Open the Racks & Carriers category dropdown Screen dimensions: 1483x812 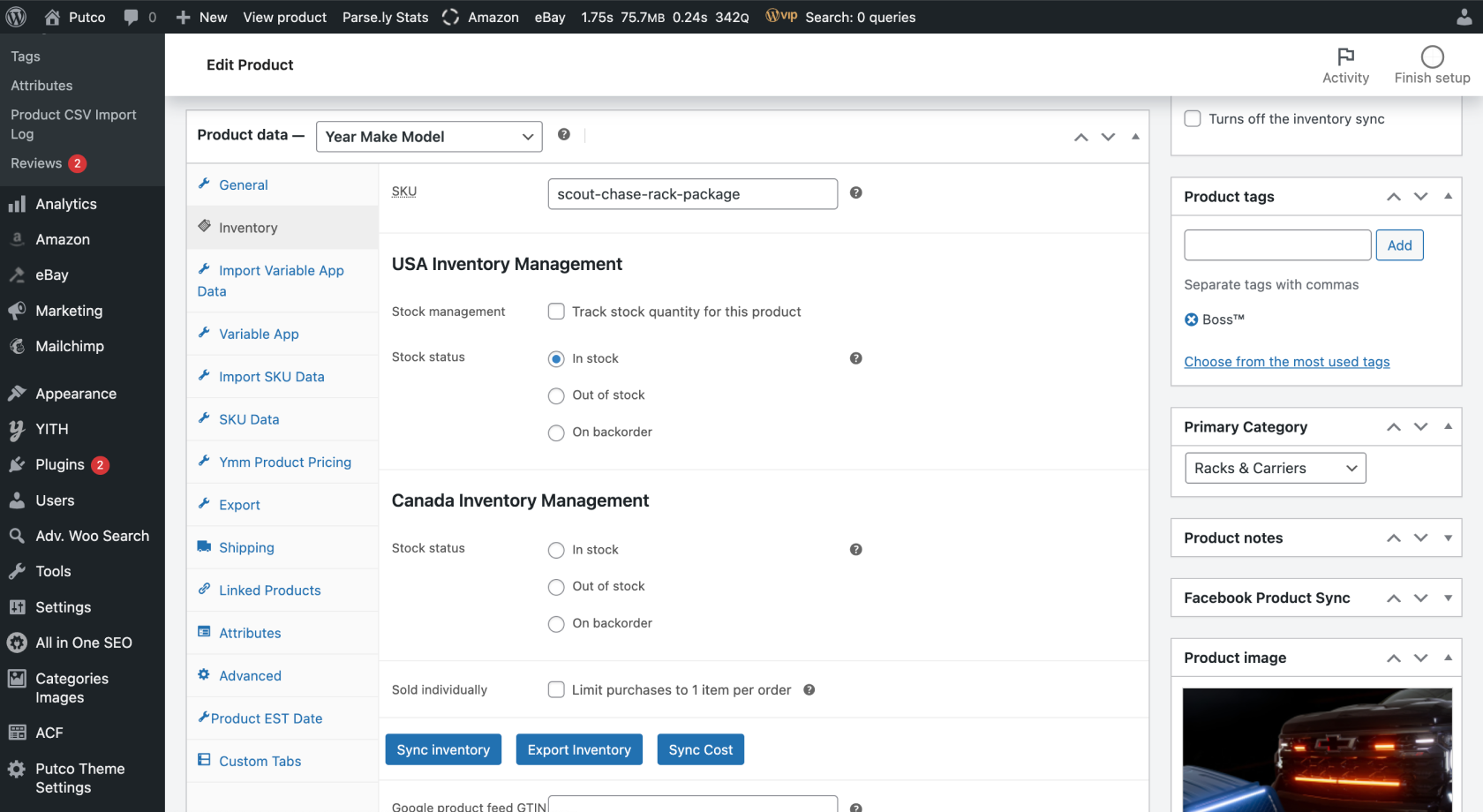click(1275, 469)
